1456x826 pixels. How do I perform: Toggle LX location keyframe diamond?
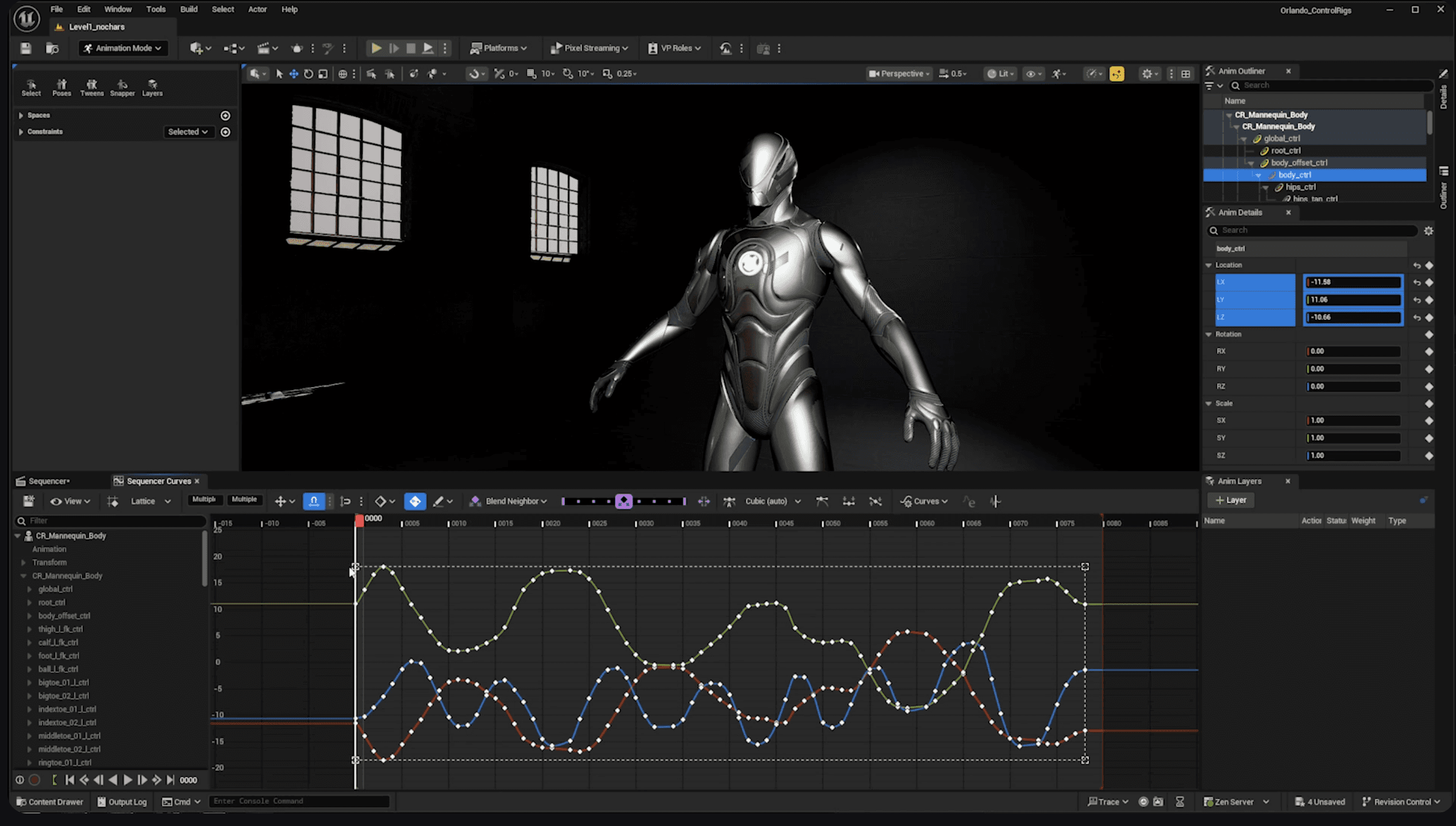click(1429, 282)
